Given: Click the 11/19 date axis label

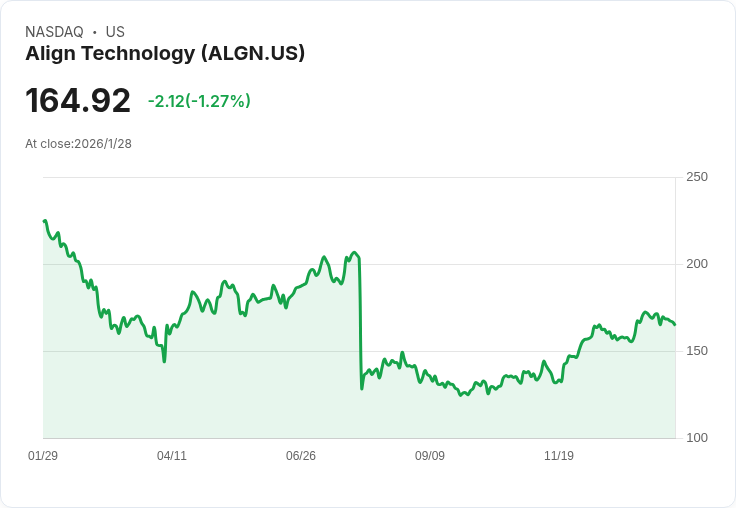Looking at the screenshot, I should tap(559, 455).
